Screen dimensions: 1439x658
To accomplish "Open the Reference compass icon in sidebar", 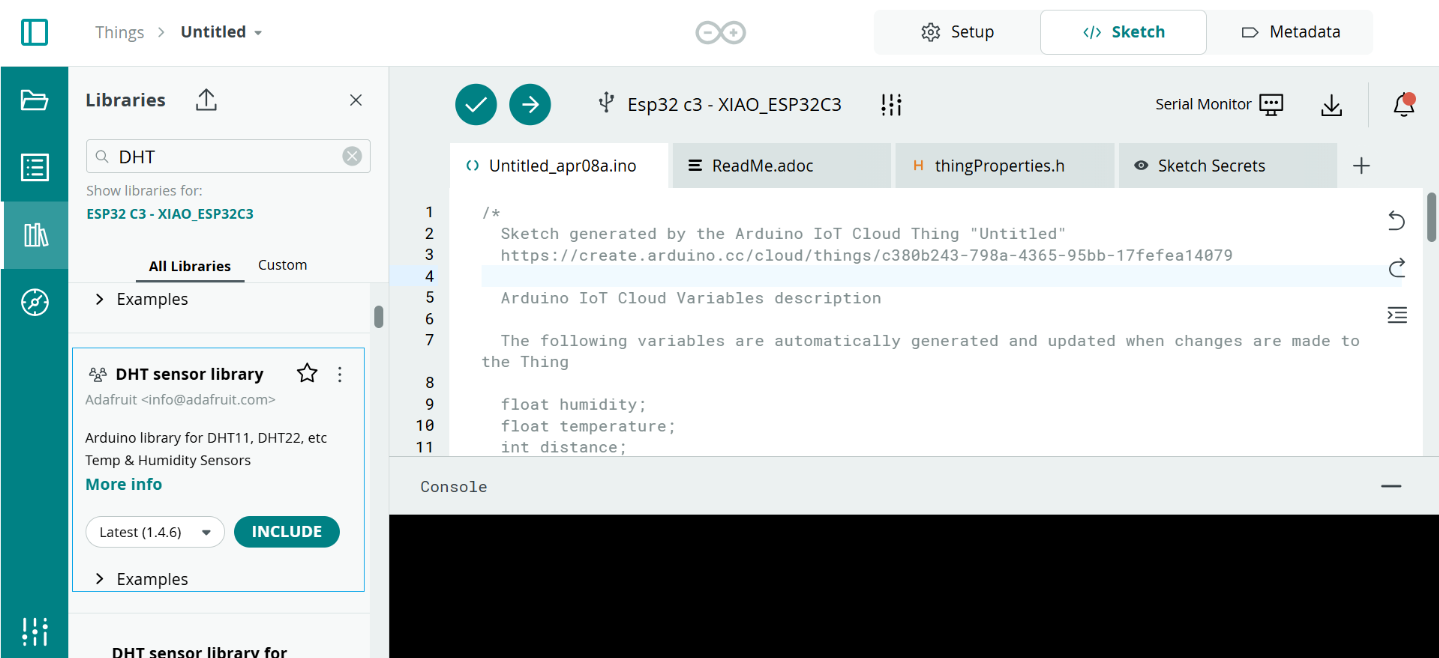I will pos(35,302).
